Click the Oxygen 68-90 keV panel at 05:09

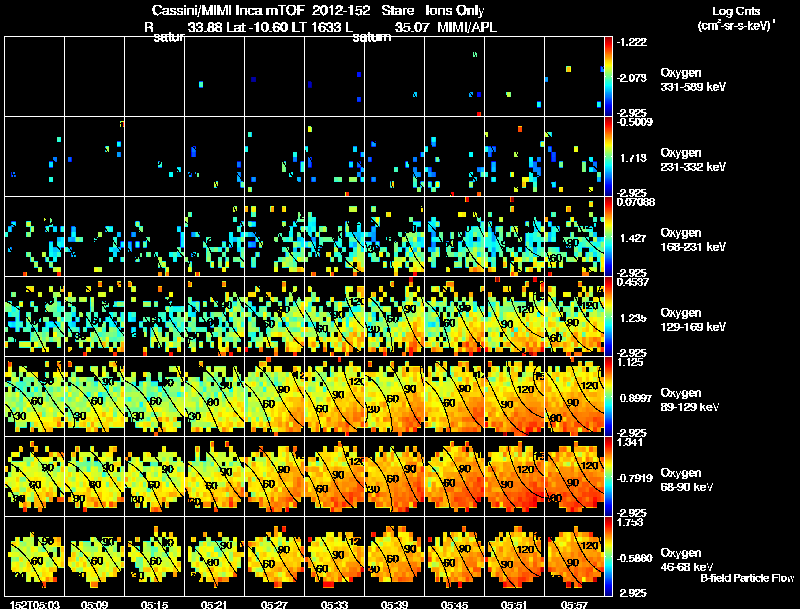tap(94, 476)
